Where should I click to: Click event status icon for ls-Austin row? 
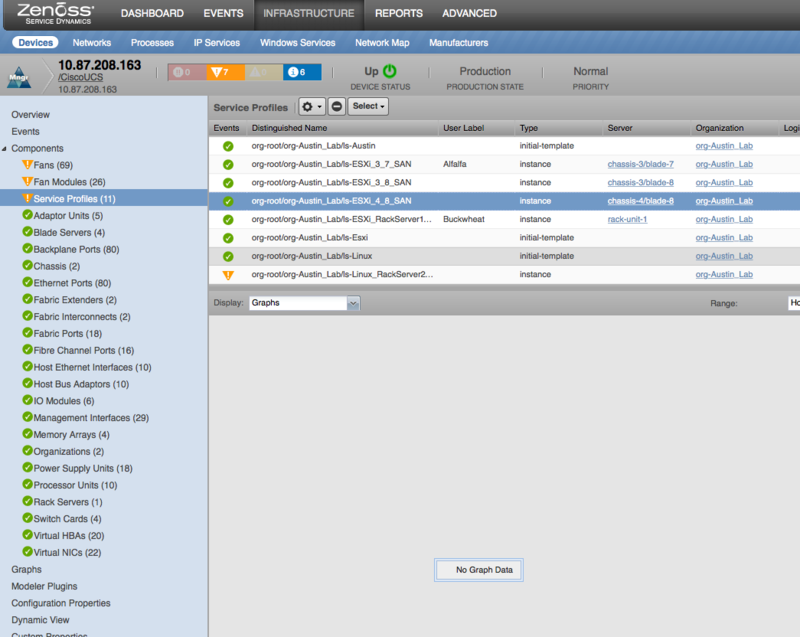click(228, 146)
